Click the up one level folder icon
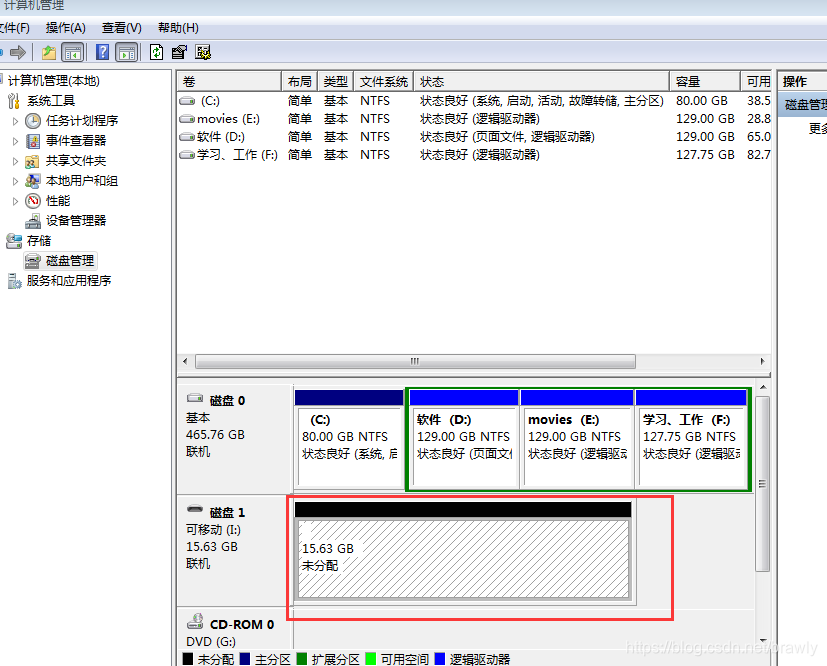 pyautogui.click(x=49, y=52)
